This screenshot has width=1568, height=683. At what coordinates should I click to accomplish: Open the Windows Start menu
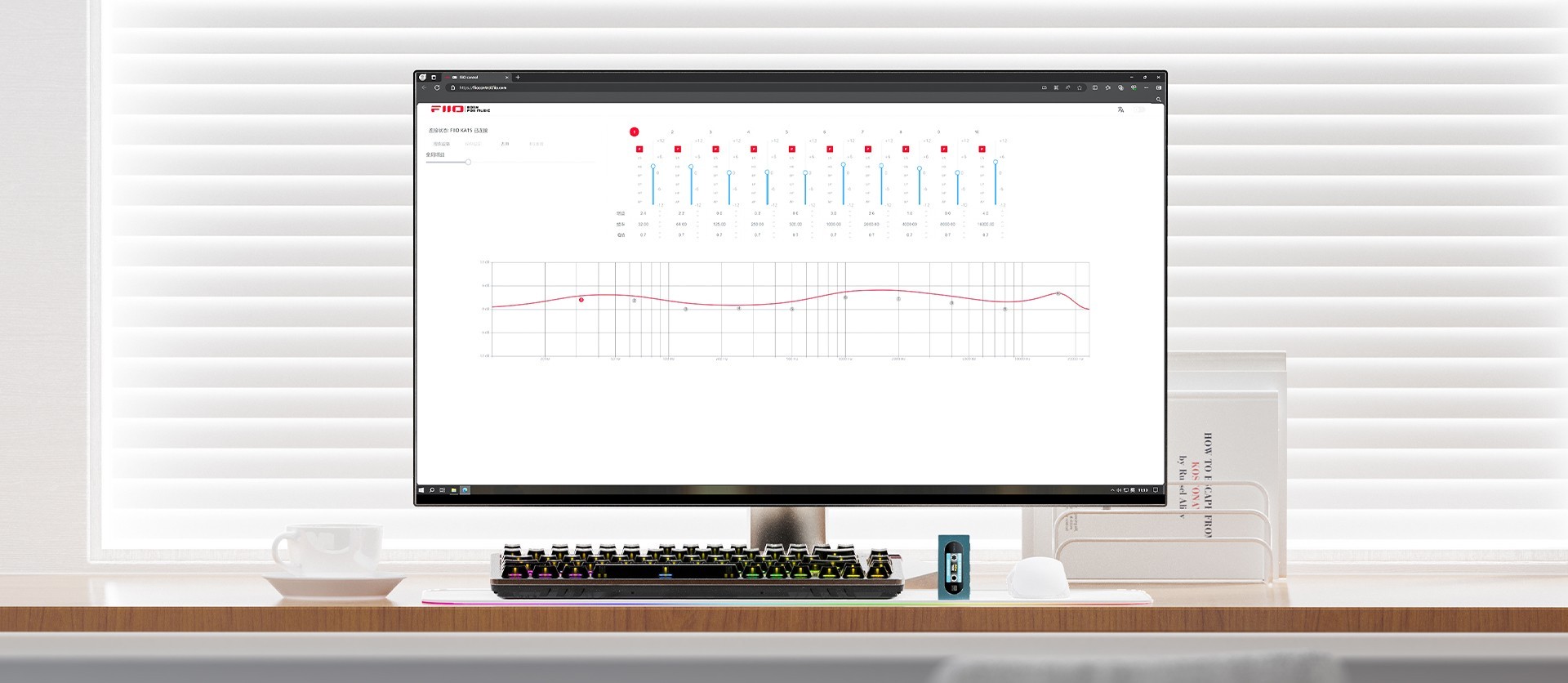421,490
